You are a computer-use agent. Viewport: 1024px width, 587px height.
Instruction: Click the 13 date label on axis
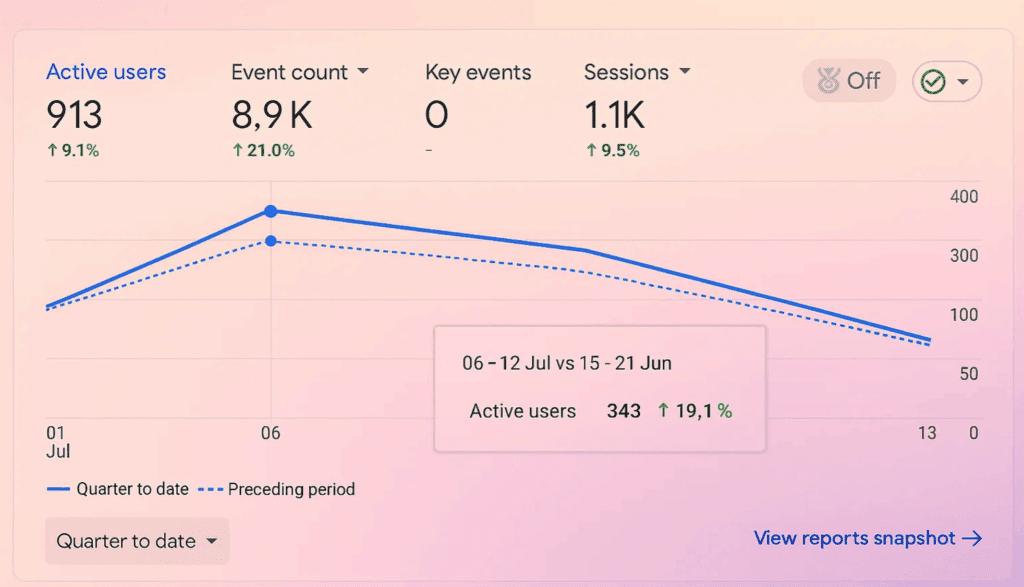click(927, 433)
